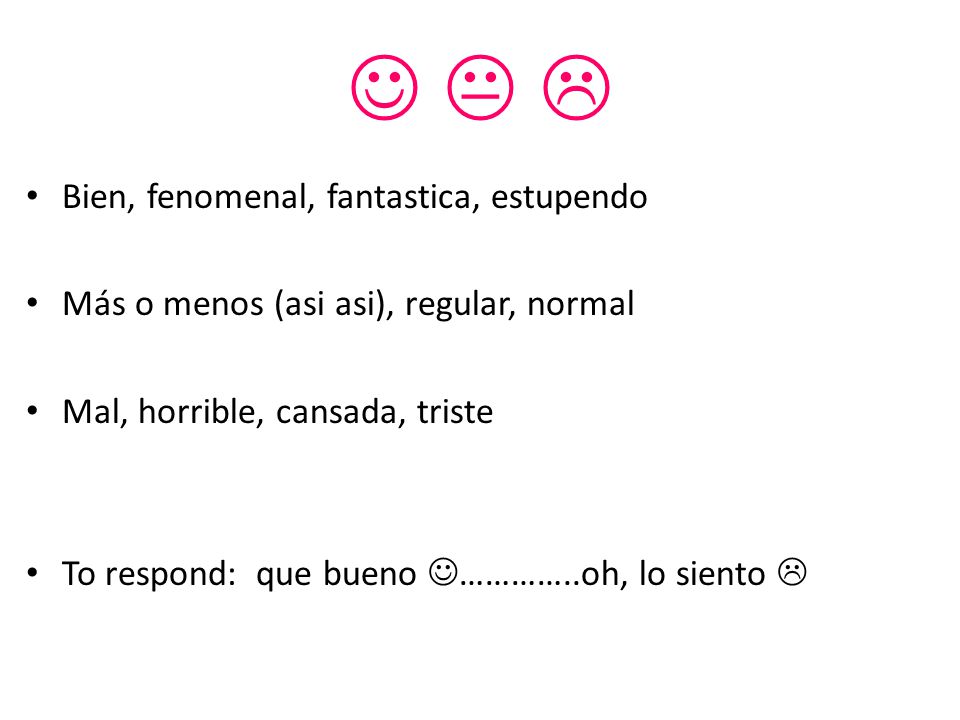Image resolution: width=960 pixels, height=720 pixels.
Task: Click the phrase 'que bueno'
Action: 336,574
